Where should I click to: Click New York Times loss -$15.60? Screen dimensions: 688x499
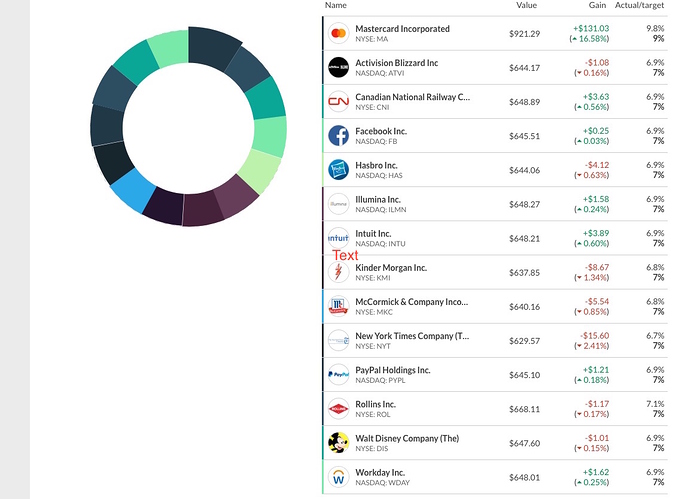(595, 336)
